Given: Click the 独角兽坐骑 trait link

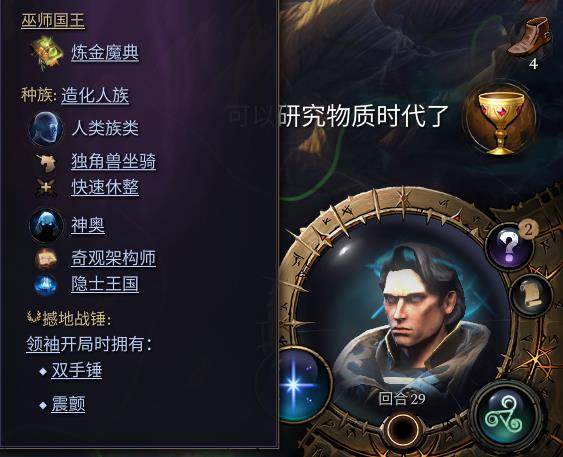Looking at the screenshot, I should click(x=113, y=162).
